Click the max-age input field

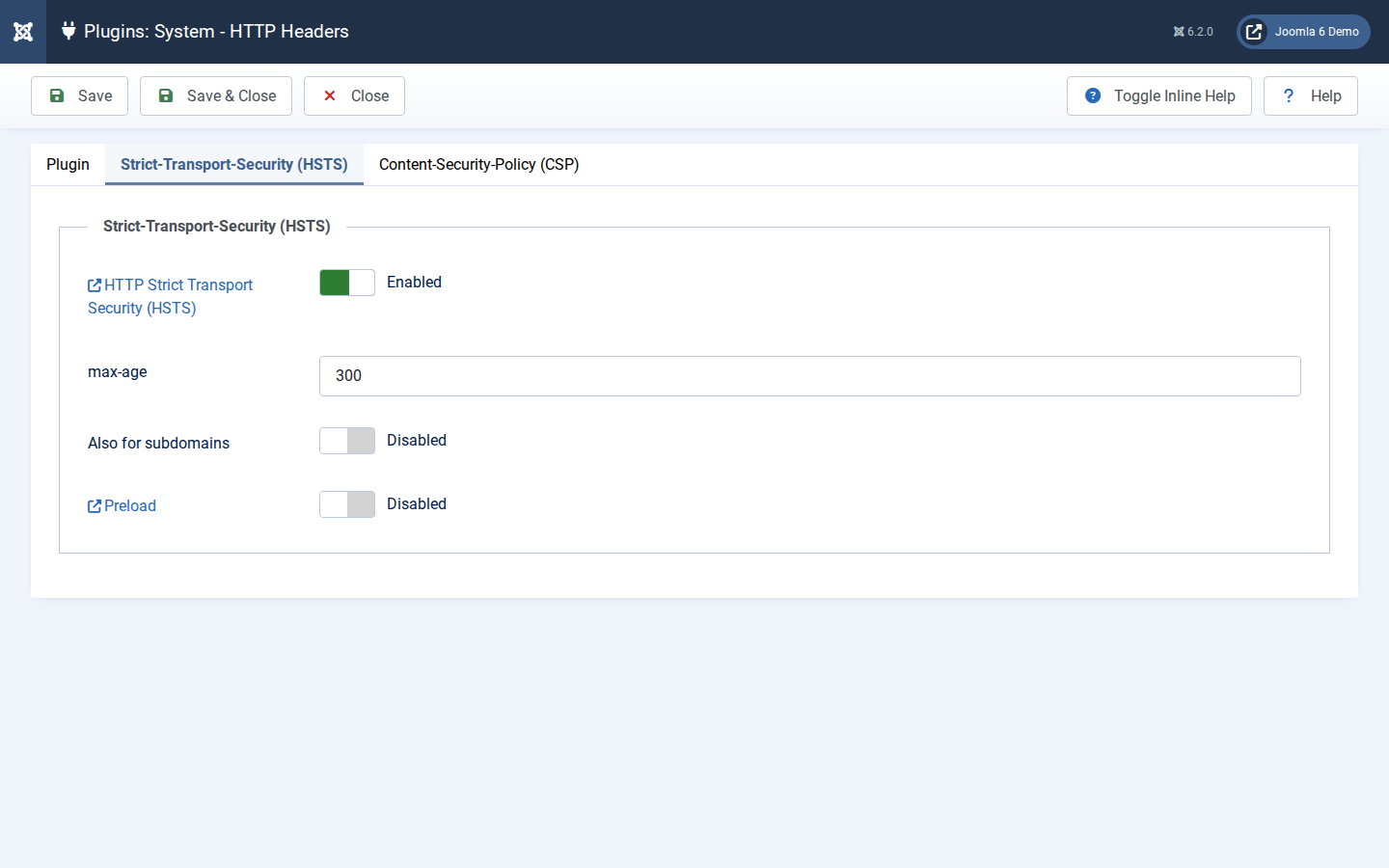[810, 376]
